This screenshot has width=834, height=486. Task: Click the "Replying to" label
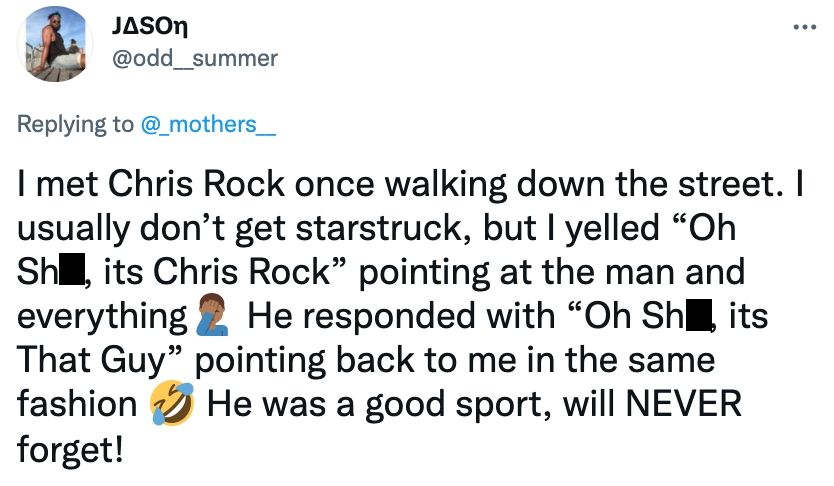(76, 124)
